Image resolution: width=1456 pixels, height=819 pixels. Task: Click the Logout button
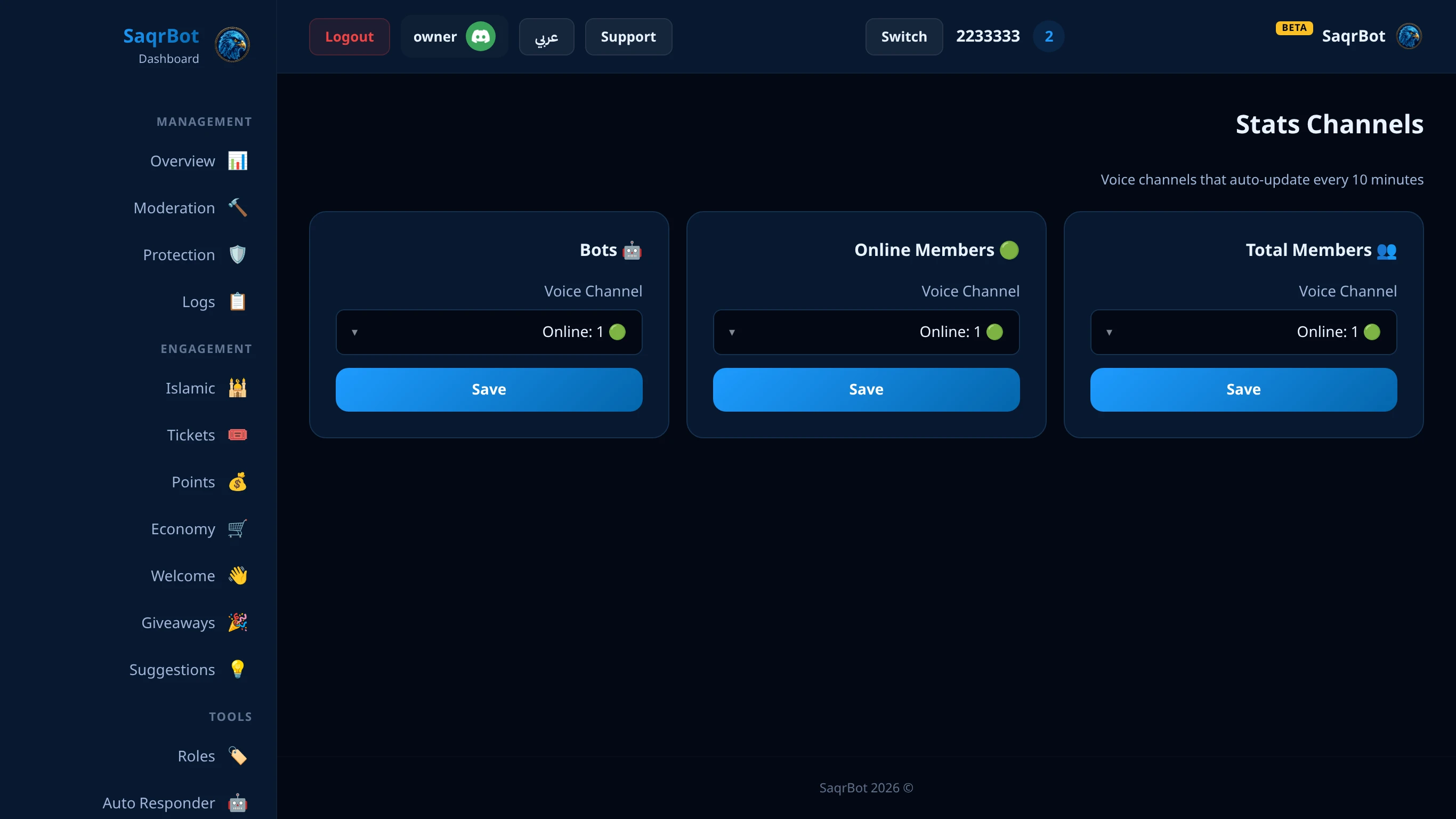(349, 37)
